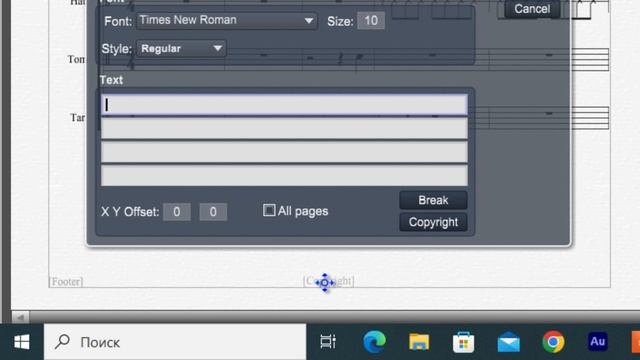Click the third Text input line
640x360 pixels.
pyautogui.click(x=284, y=152)
